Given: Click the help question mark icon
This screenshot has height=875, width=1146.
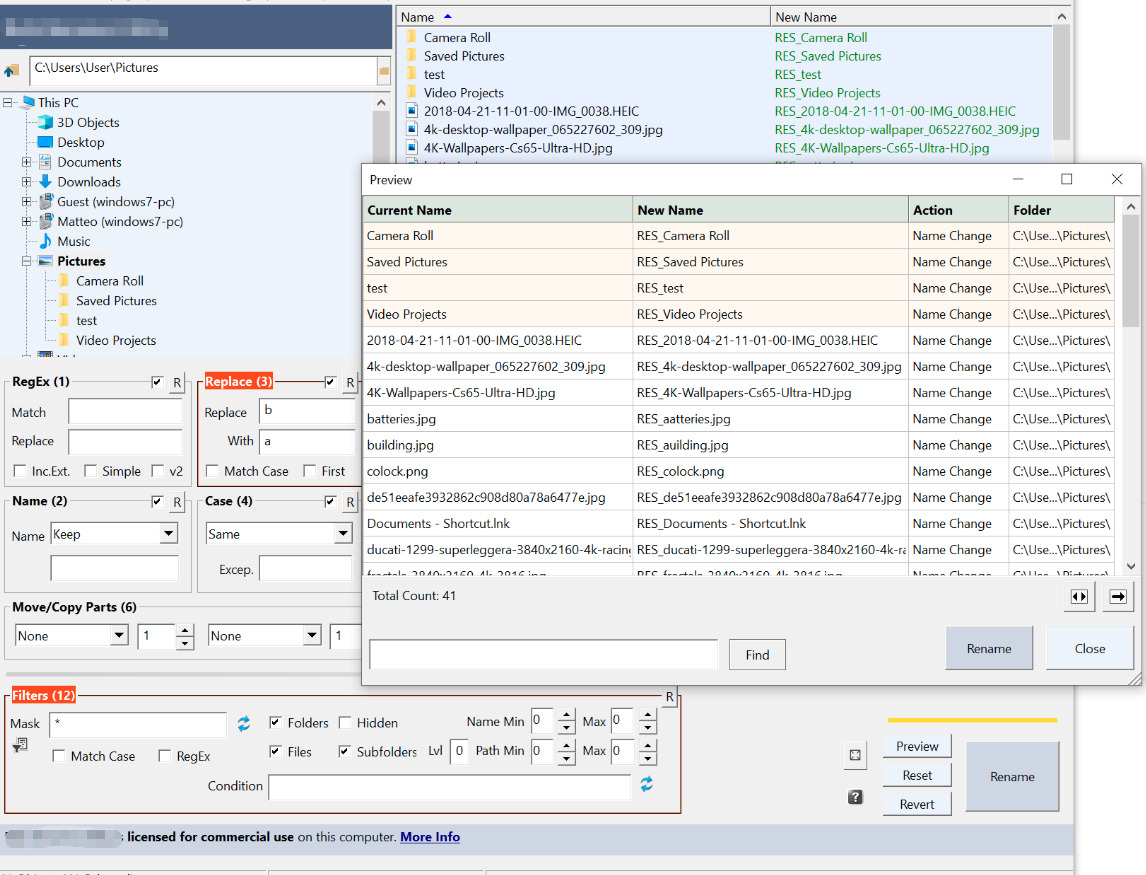Looking at the screenshot, I should pos(855,797).
